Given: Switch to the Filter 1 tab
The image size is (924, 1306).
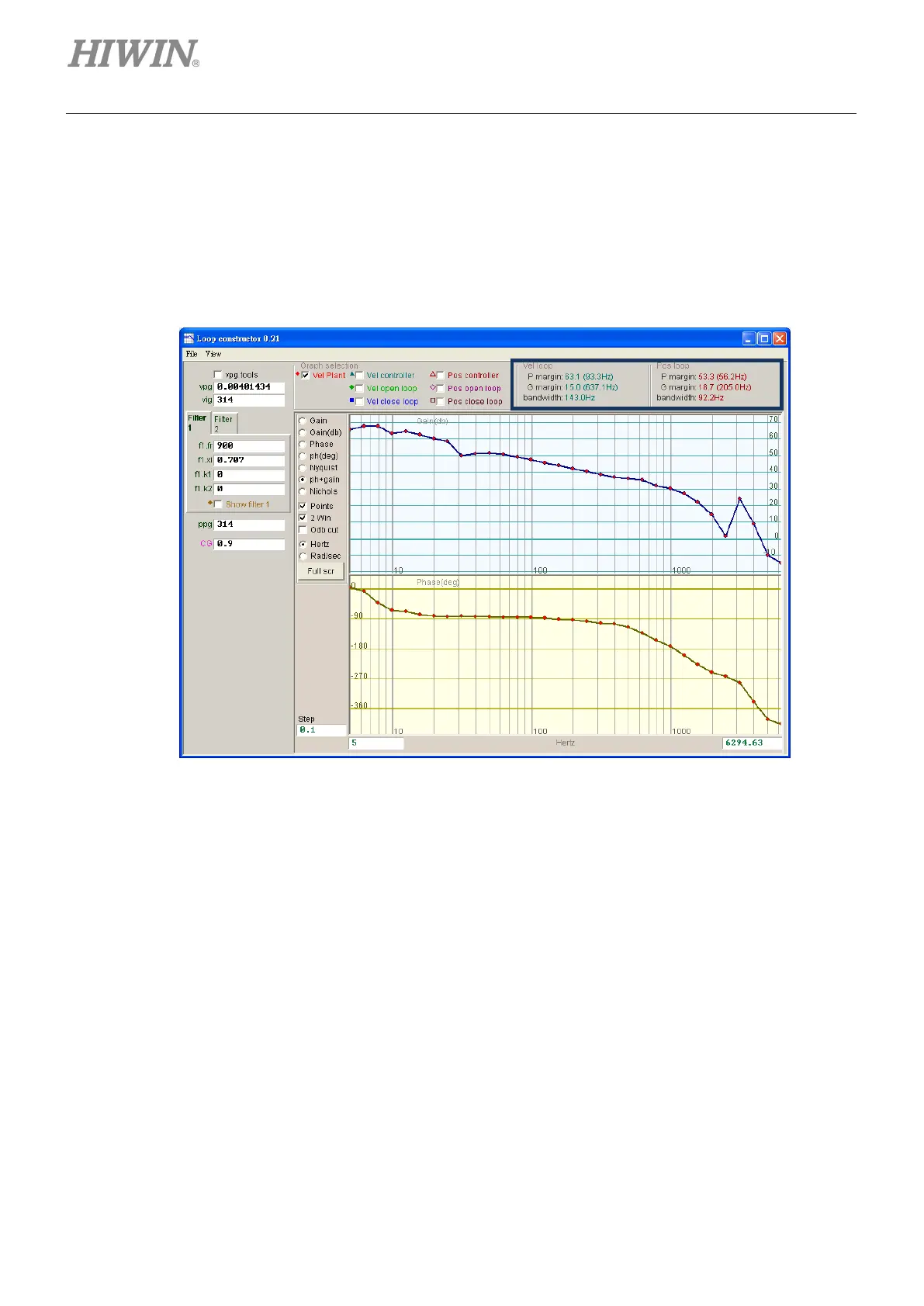Looking at the screenshot, I should pos(197,423).
